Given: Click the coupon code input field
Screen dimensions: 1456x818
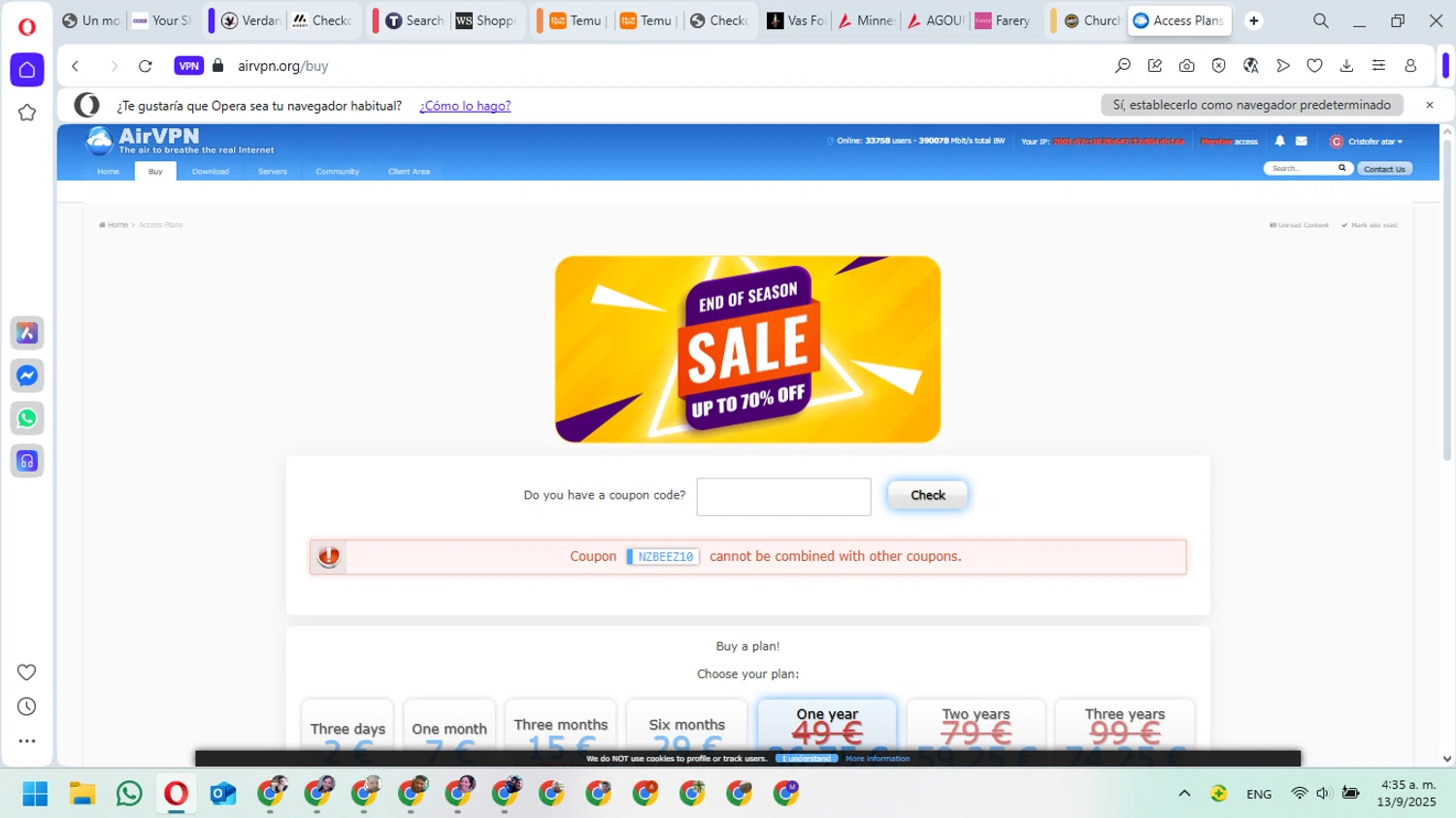Looking at the screenshot, I should pyautogui.click(x=783, y=497).
